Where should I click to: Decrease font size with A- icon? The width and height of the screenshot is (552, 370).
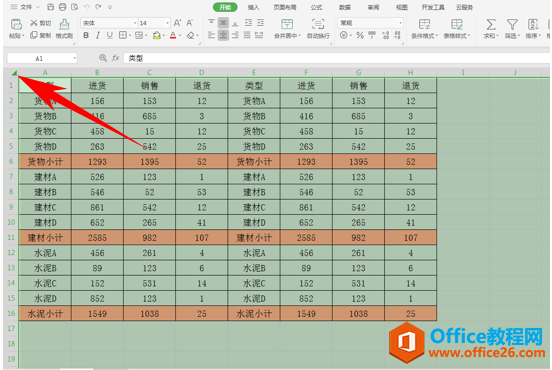click(x=189, y=23)
